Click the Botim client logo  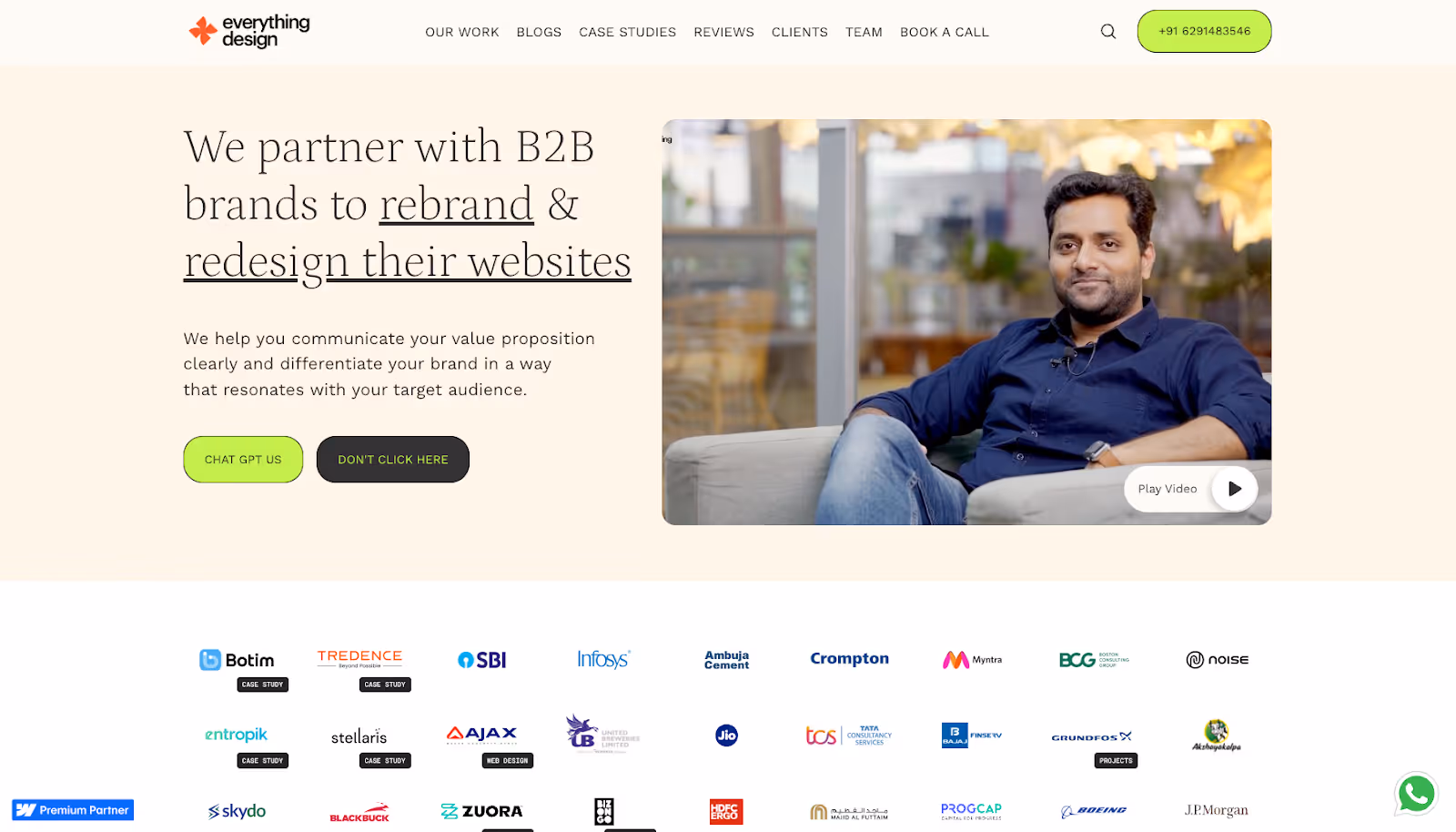pyautogui.click(x=237, y=660)
